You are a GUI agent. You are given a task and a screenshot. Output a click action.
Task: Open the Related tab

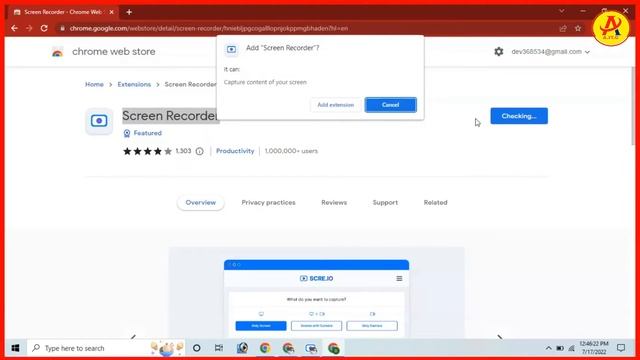436,202
